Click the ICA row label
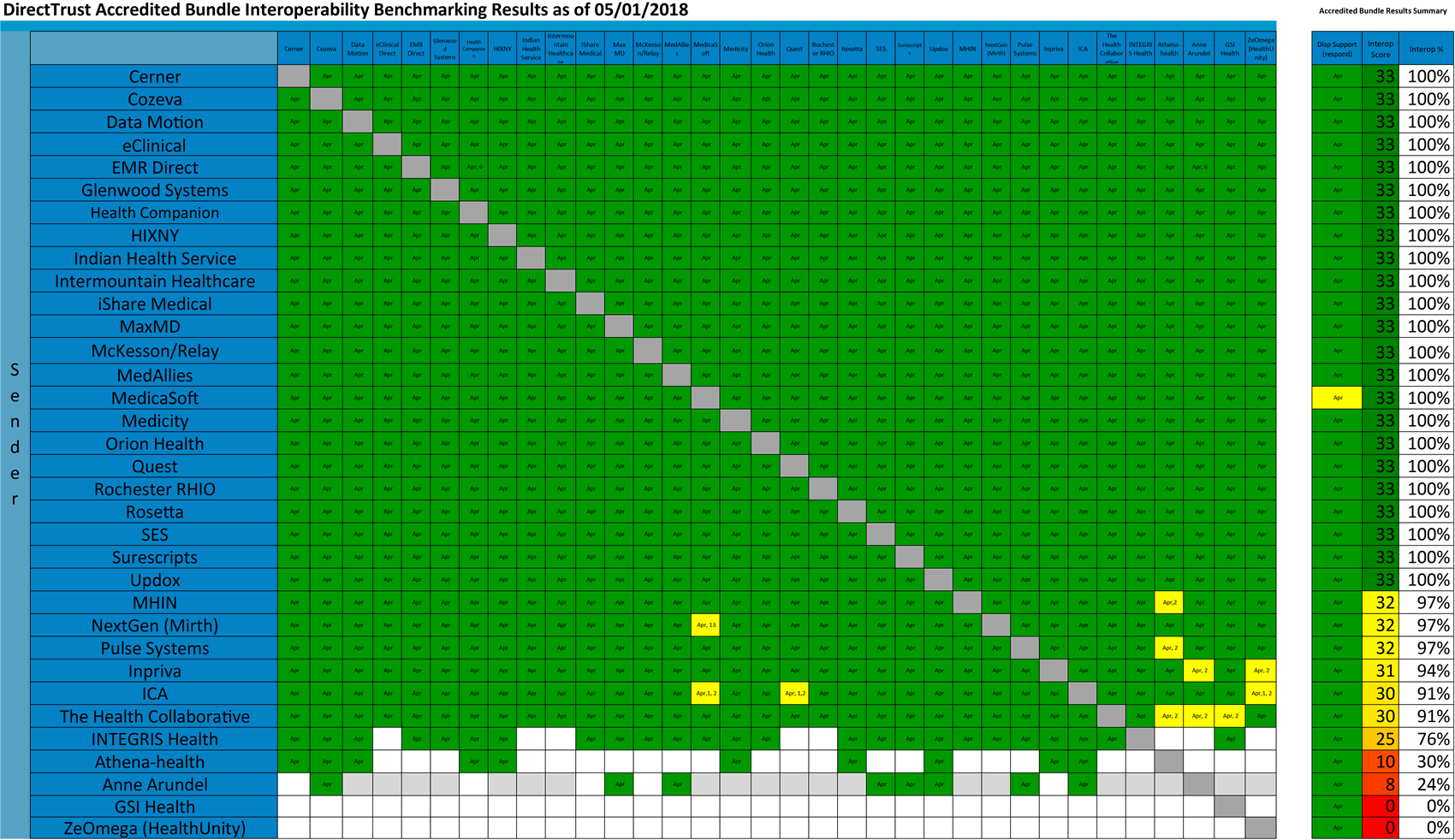The height and width of the screenshot is (840, 1455). pyautogui.click(x=154, y=694)
